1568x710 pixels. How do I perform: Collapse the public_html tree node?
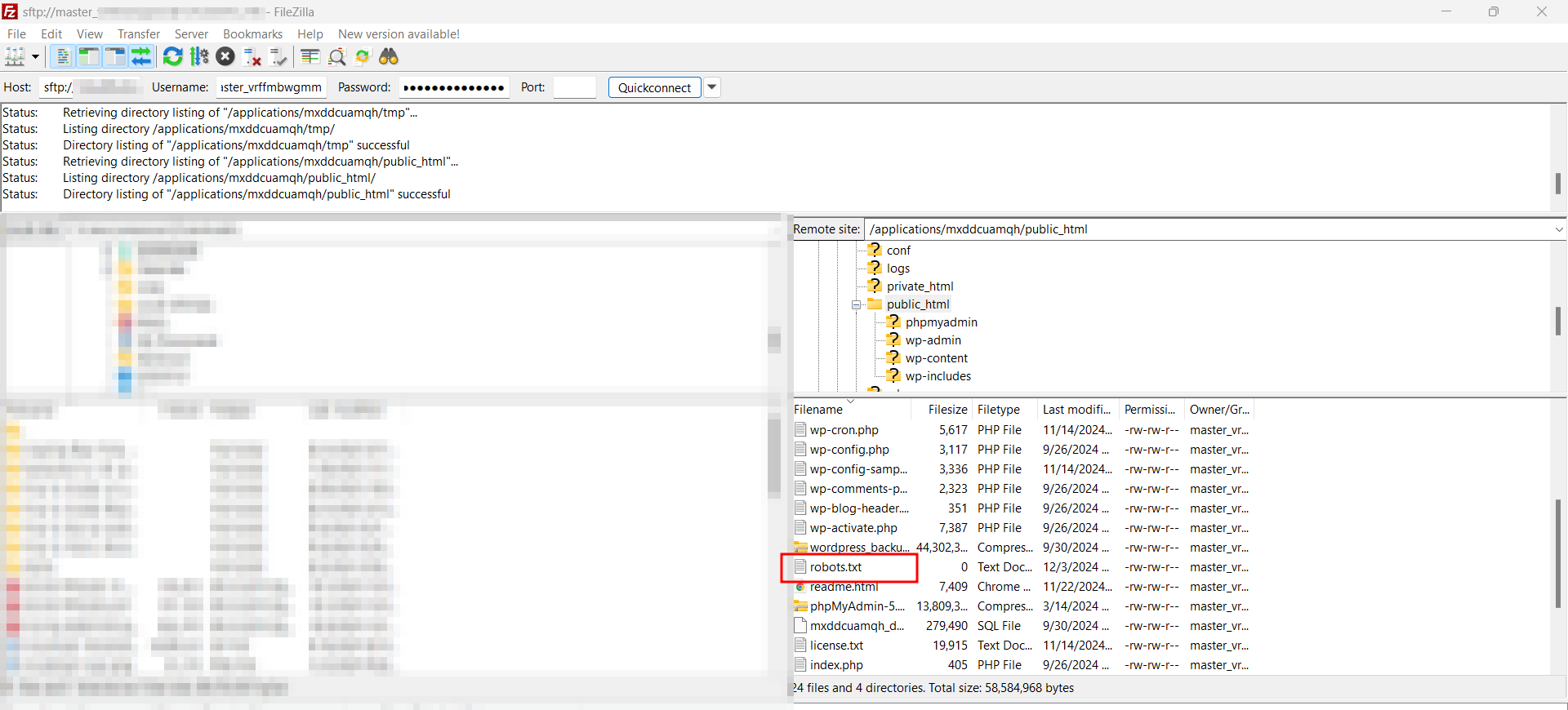[856, 304]
